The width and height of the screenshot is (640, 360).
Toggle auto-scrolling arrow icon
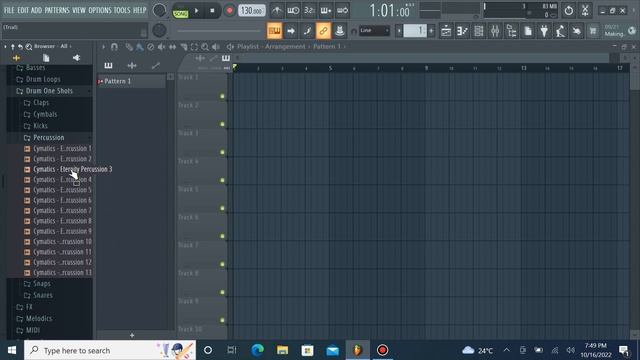tap(291, 31)
